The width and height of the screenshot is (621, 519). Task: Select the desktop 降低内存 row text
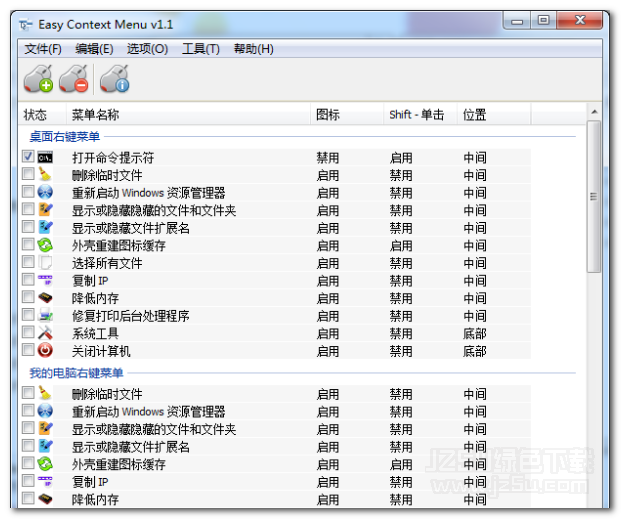(95, 298)
